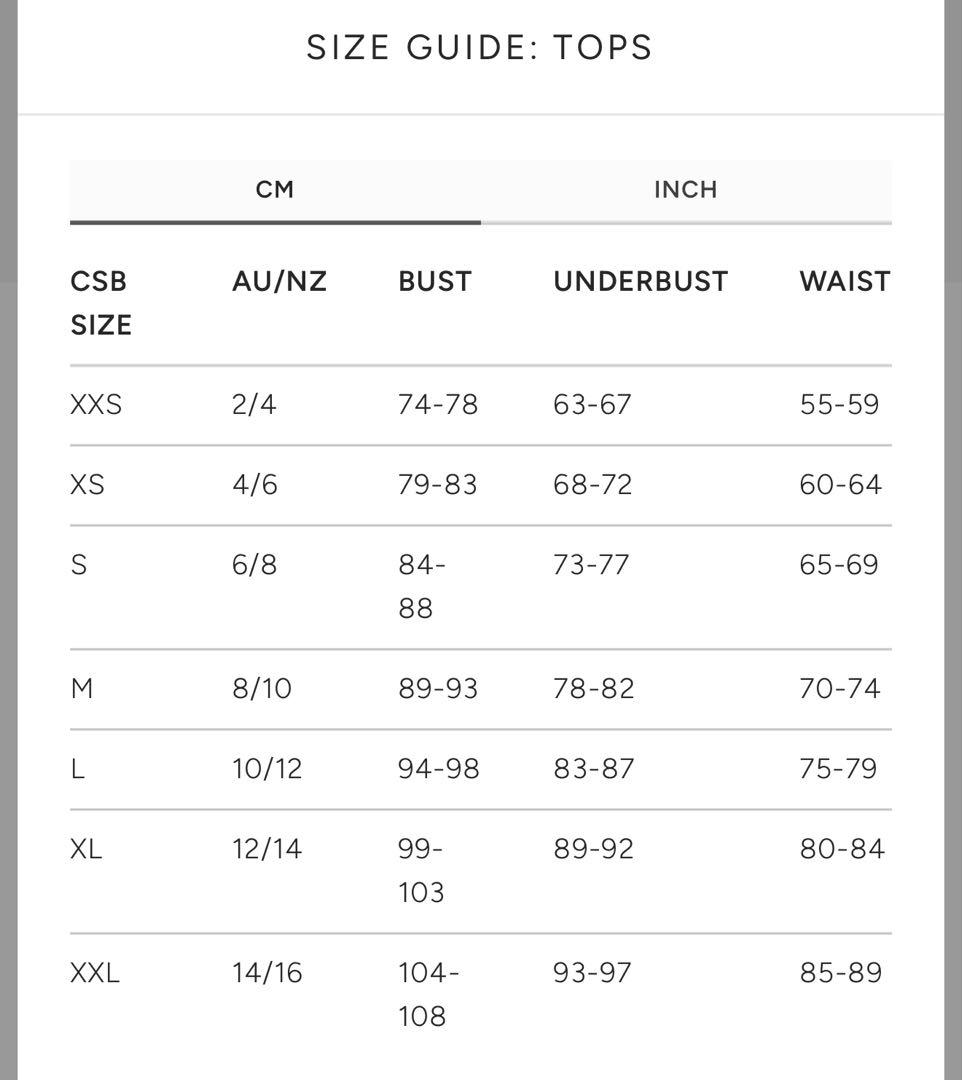Click the 85-89 waist measurement cell

coord(841,973)
